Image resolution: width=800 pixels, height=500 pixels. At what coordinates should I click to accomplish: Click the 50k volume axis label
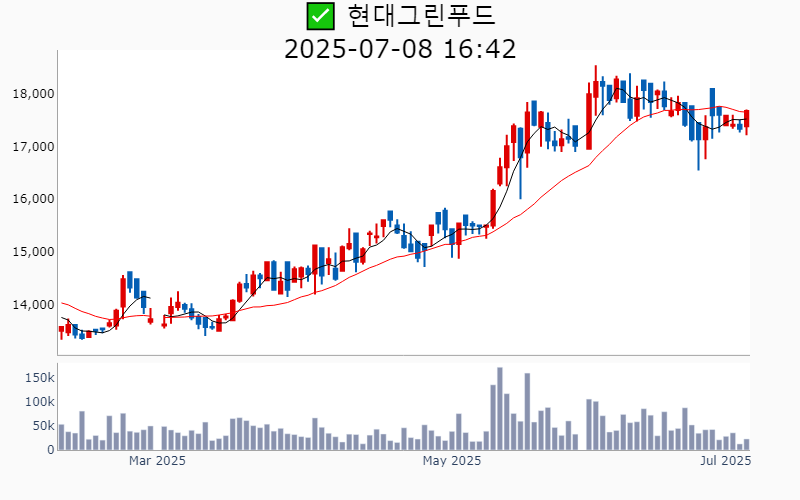click(43, 426)
